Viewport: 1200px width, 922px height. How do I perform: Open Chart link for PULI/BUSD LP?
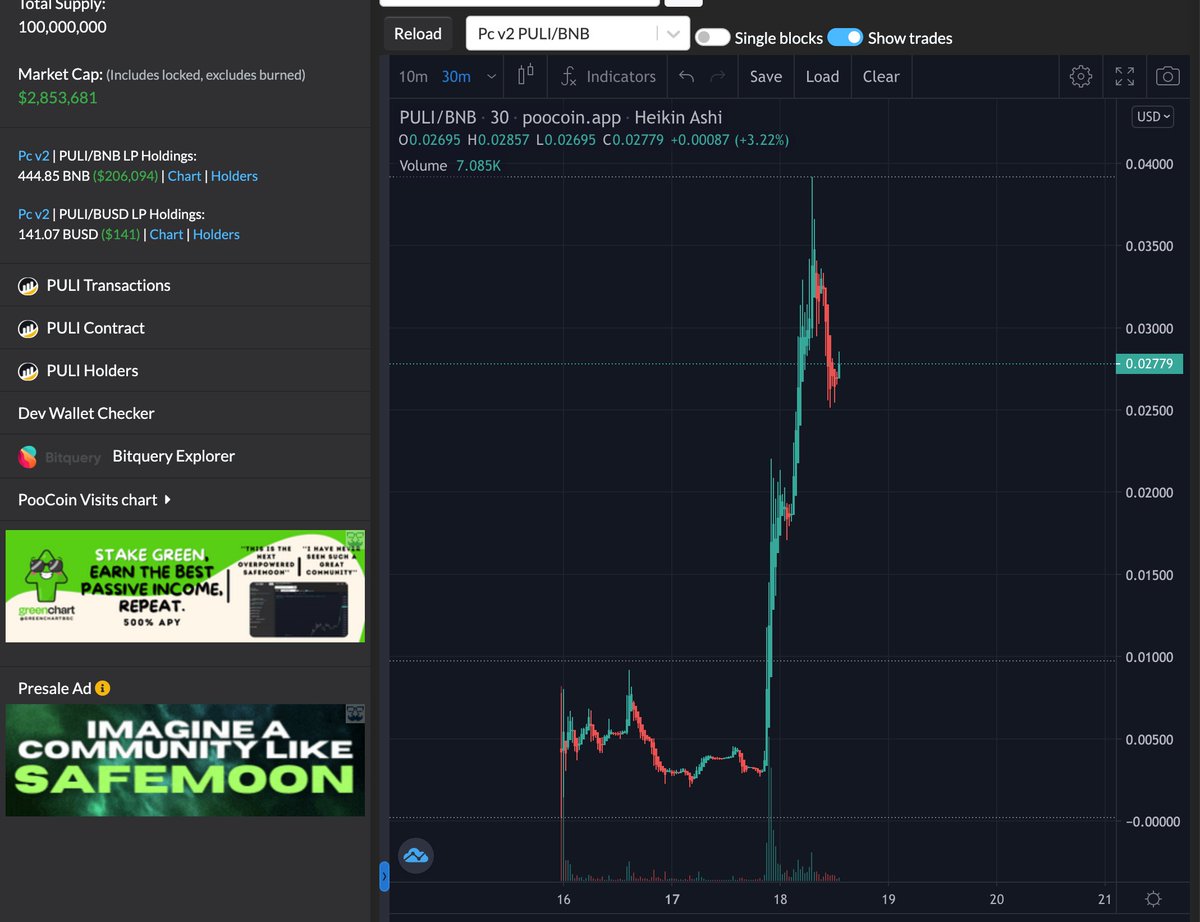(x=166, y=234)
